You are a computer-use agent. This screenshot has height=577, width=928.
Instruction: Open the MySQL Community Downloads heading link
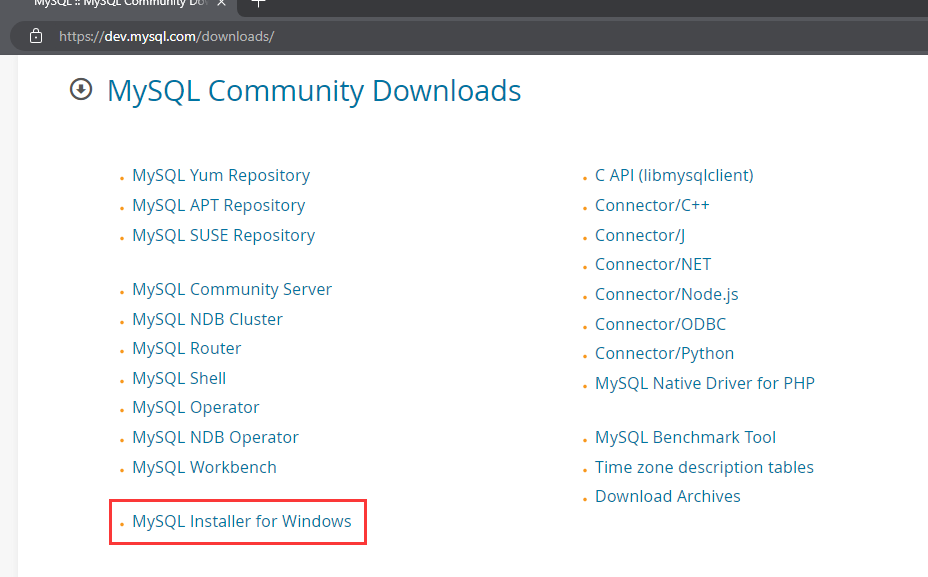click(x=313, y=90)
